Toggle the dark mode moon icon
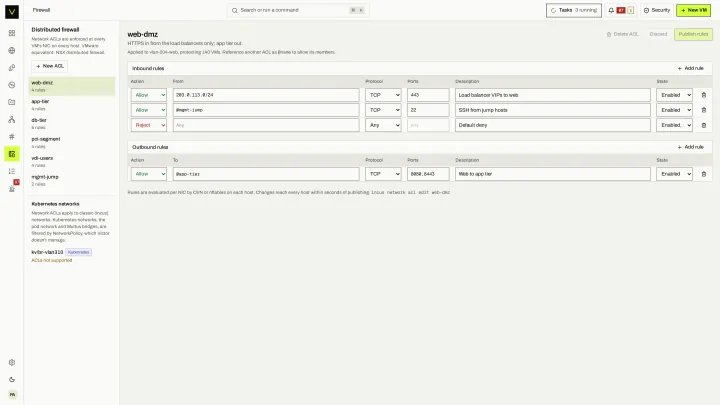Viewport: 720px width, 405px height. (12, 379)
